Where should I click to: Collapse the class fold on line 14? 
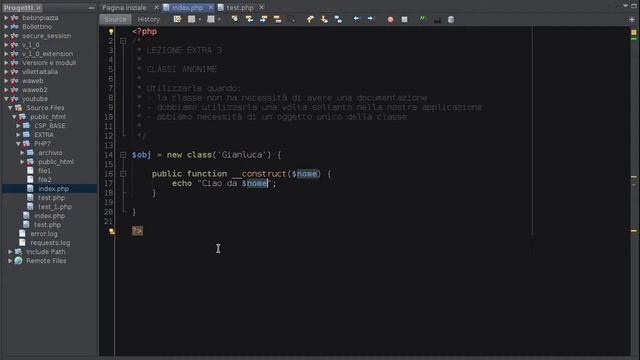[x=123, y=155]
